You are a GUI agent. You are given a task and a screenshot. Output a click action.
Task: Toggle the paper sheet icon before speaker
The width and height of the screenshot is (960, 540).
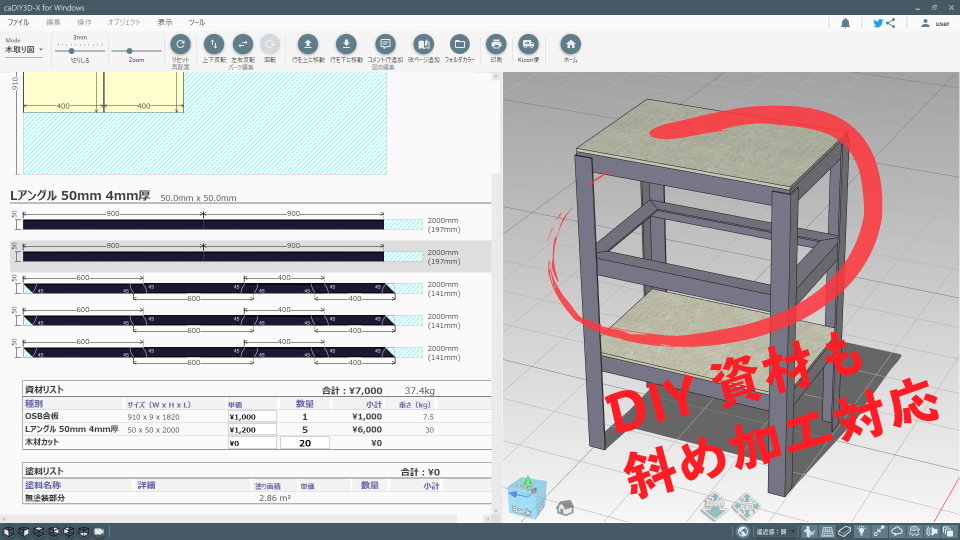pos(915,531)
